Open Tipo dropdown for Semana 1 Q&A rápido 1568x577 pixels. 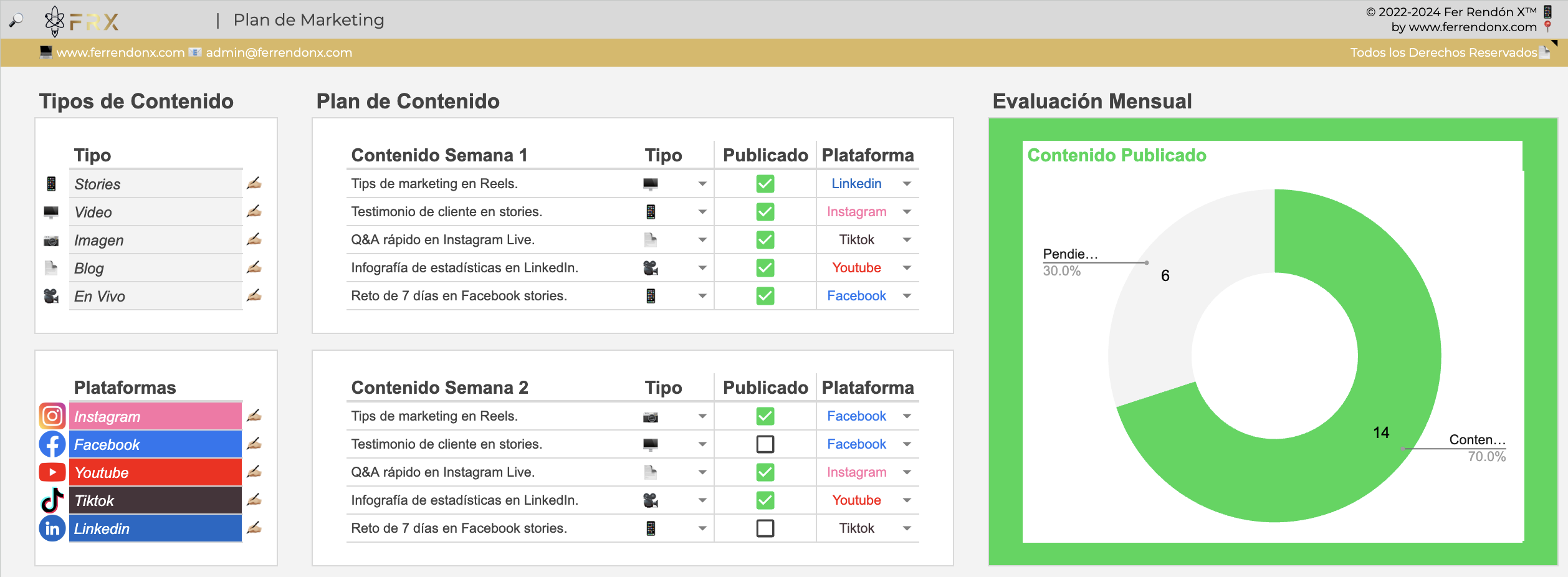click(702, 240)
